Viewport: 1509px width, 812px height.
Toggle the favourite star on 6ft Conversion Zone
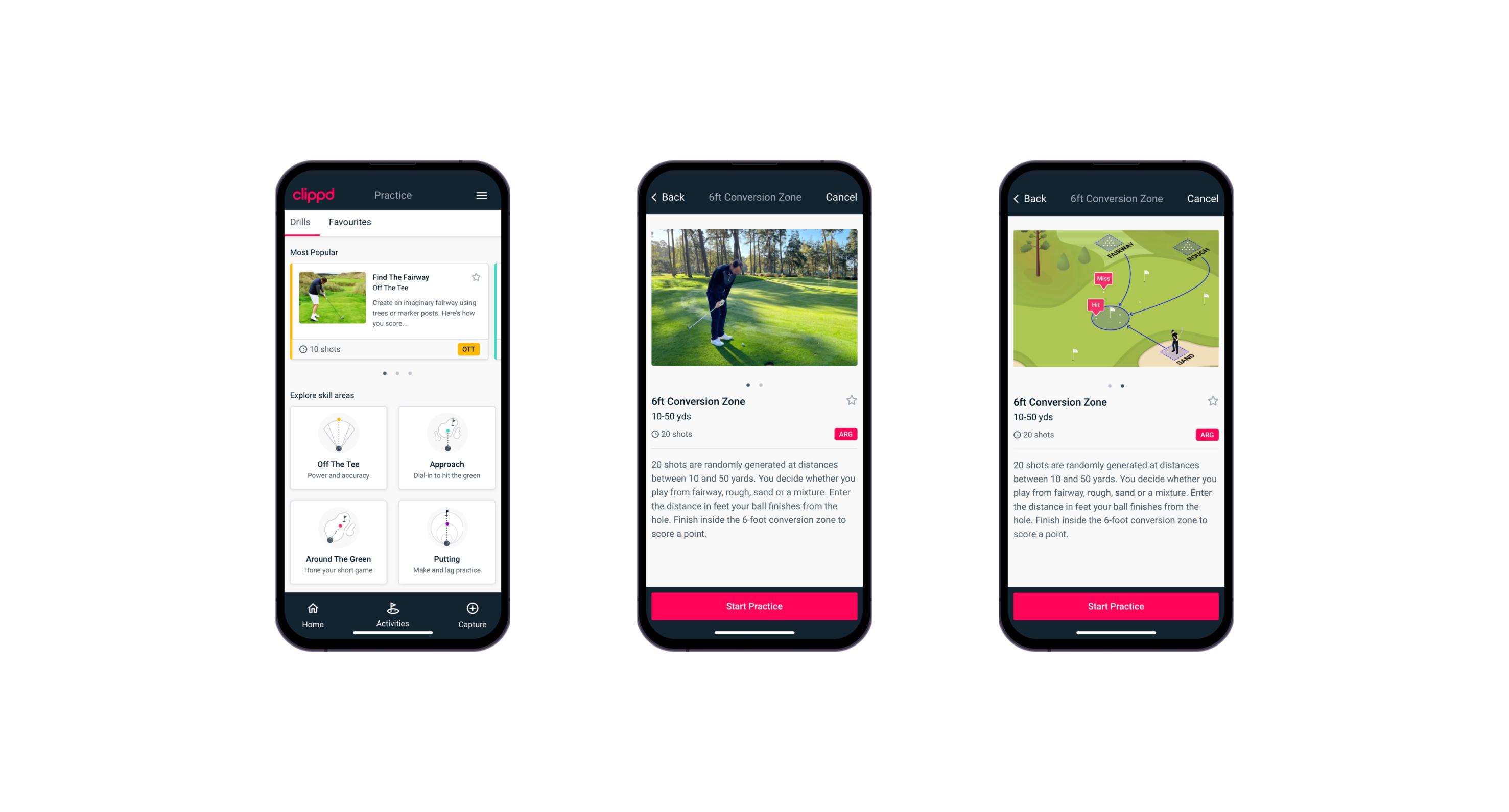[x=852, y=401]
